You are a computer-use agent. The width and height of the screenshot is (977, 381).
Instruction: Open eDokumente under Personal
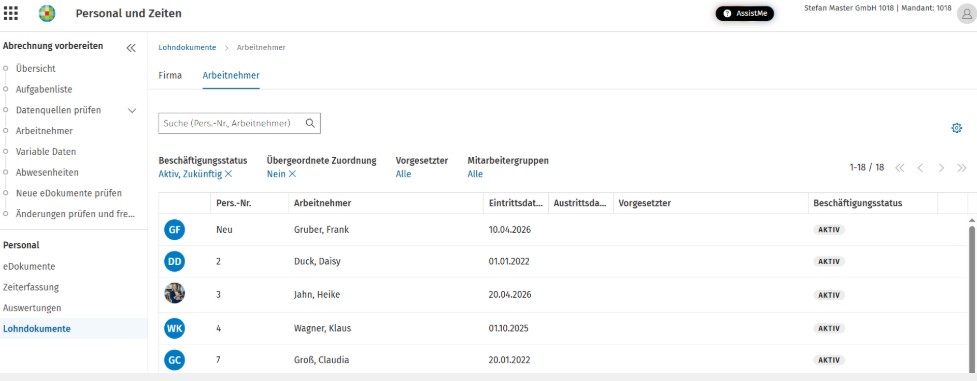coord(29,266)
